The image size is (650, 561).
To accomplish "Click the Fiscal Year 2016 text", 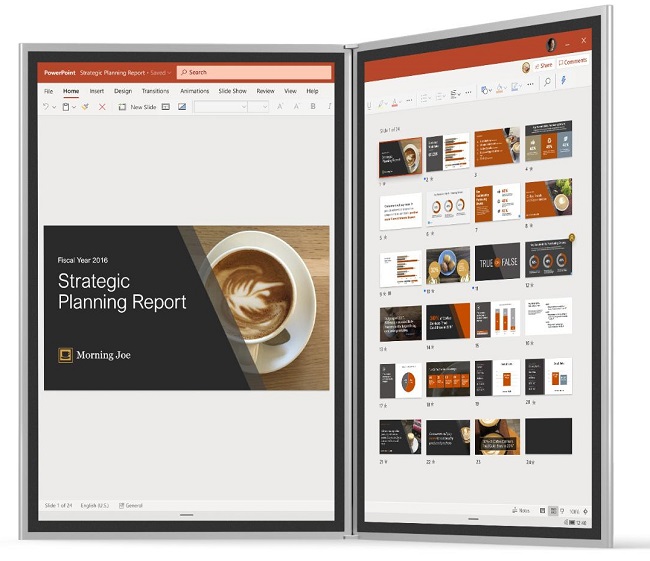I will tap(82, 260).
